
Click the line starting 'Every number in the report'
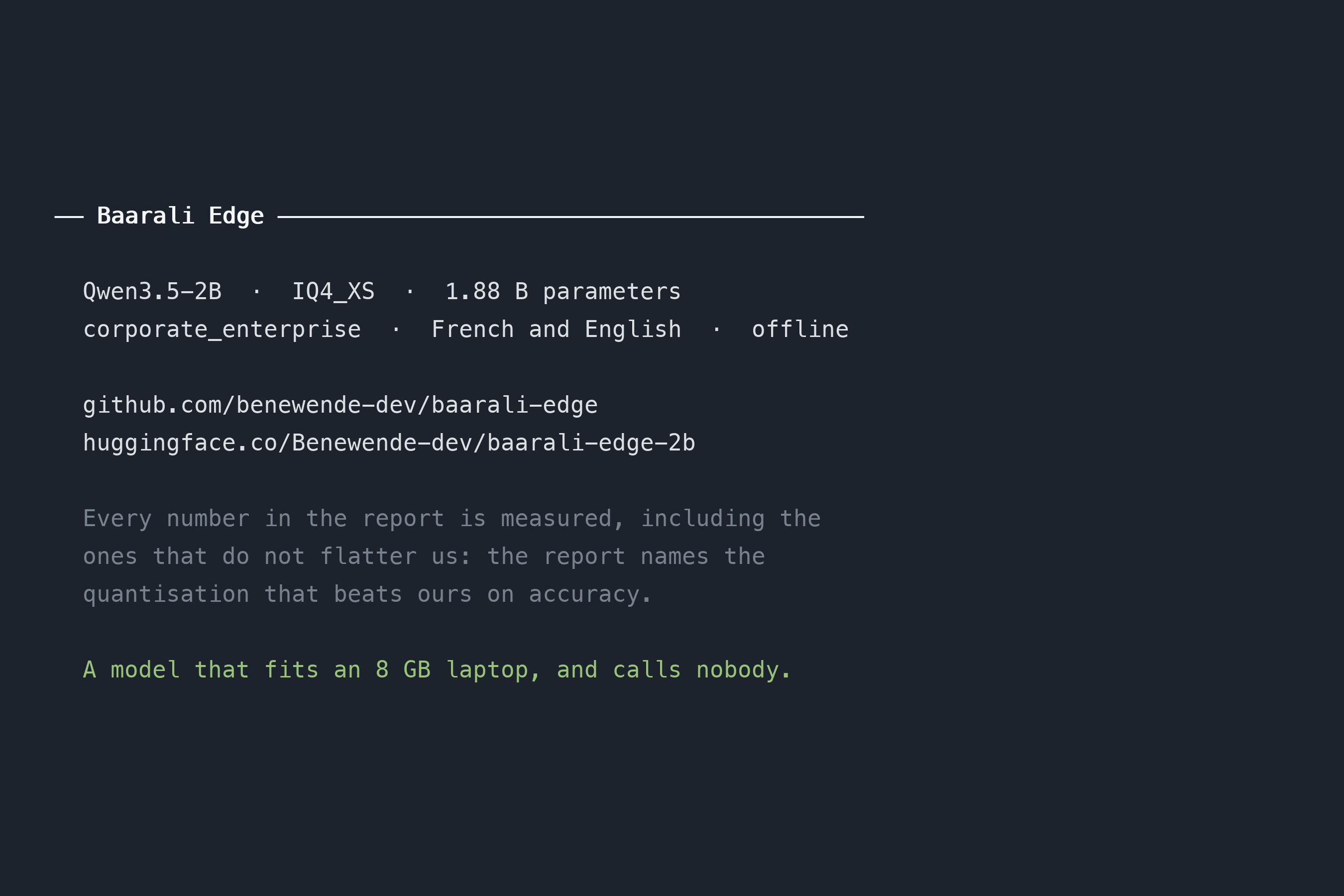tap(452, 519)
